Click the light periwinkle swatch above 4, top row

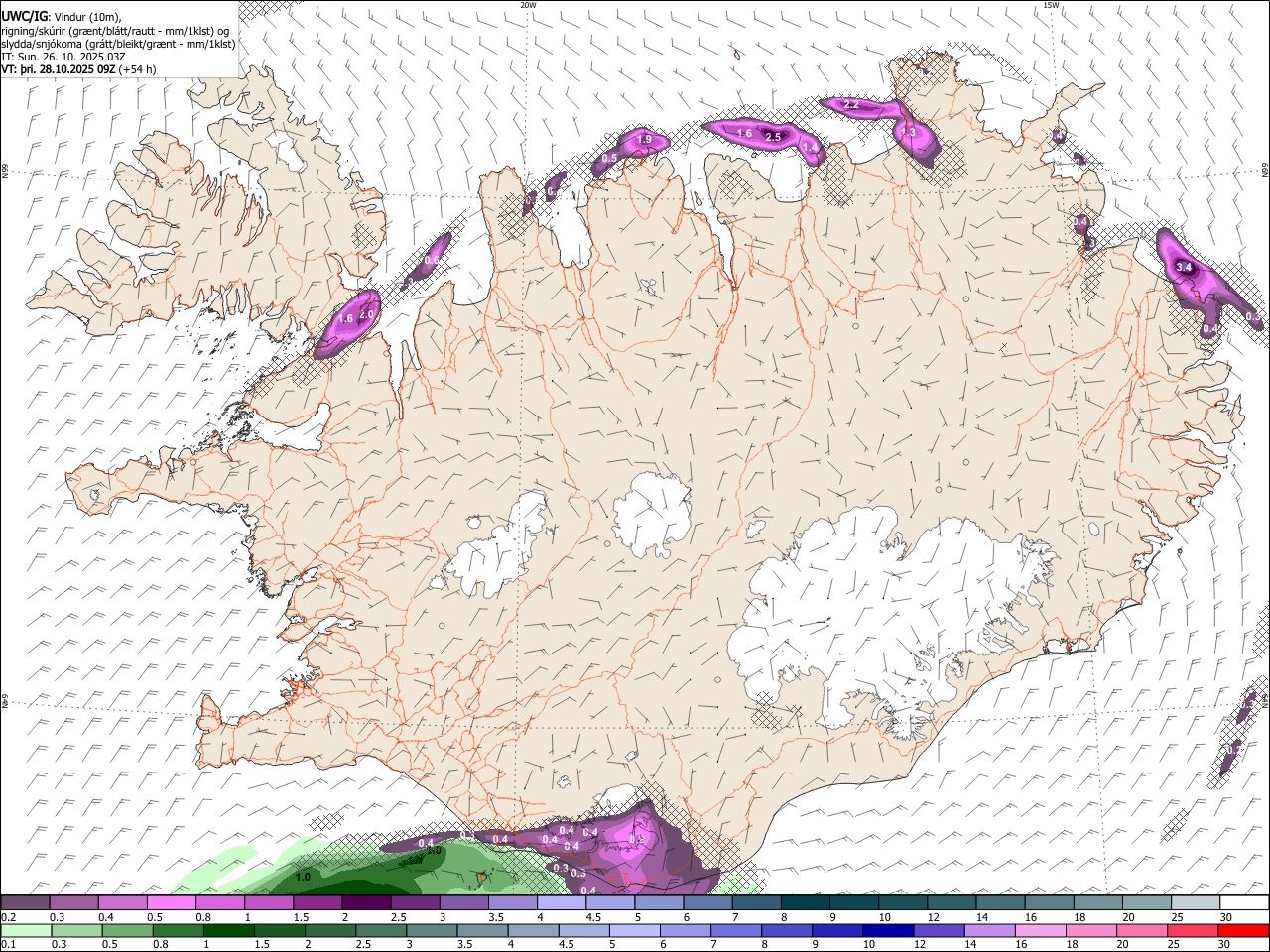[x=561, y=903]
